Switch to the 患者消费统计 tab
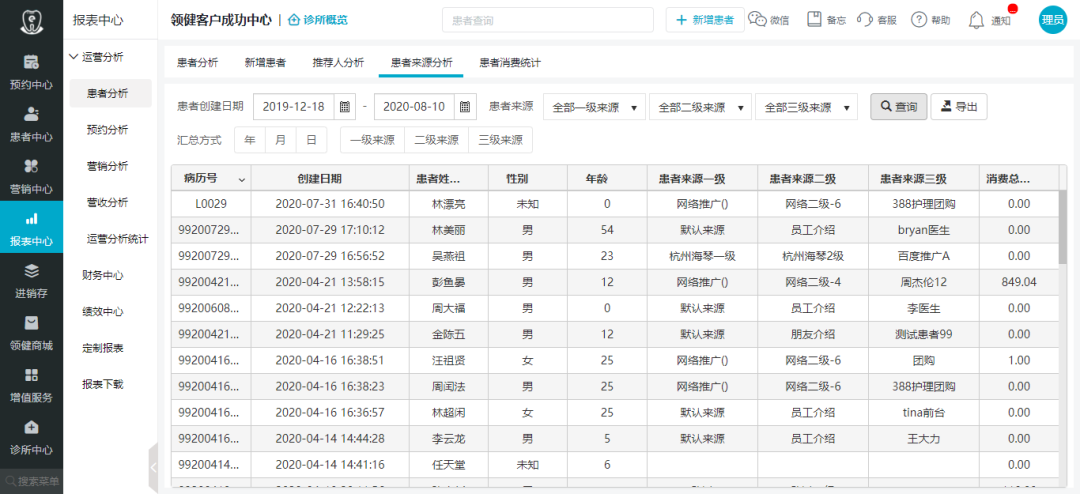The height and width of the screenshot is (494, 1080). (x=510, y=63)
